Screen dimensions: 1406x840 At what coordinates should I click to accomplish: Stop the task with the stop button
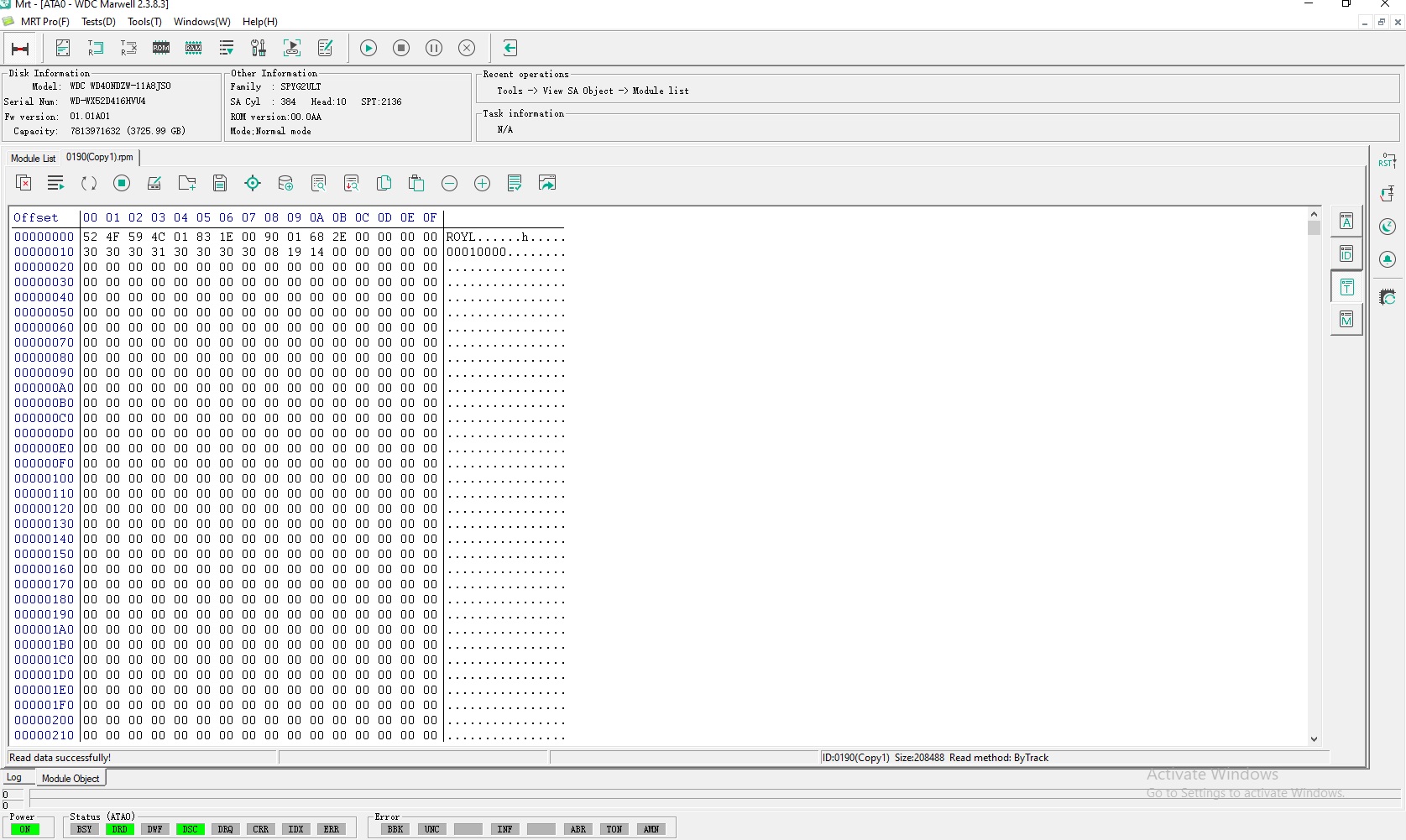coord(401,48)
